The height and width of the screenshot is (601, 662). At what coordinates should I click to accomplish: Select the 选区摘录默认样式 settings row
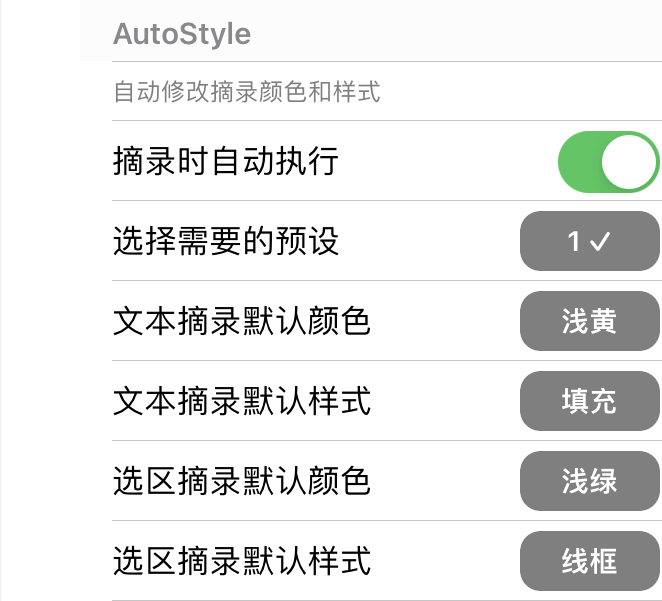pyautogui.click(x=387, y=561)
